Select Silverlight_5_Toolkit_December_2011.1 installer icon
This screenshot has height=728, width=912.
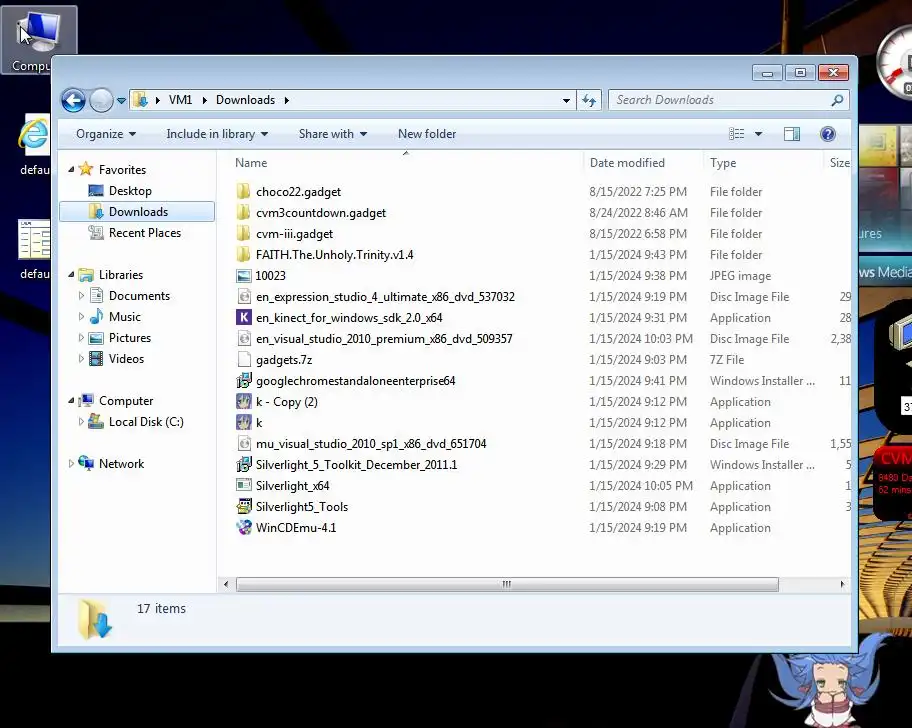click(x=244, y=465)
